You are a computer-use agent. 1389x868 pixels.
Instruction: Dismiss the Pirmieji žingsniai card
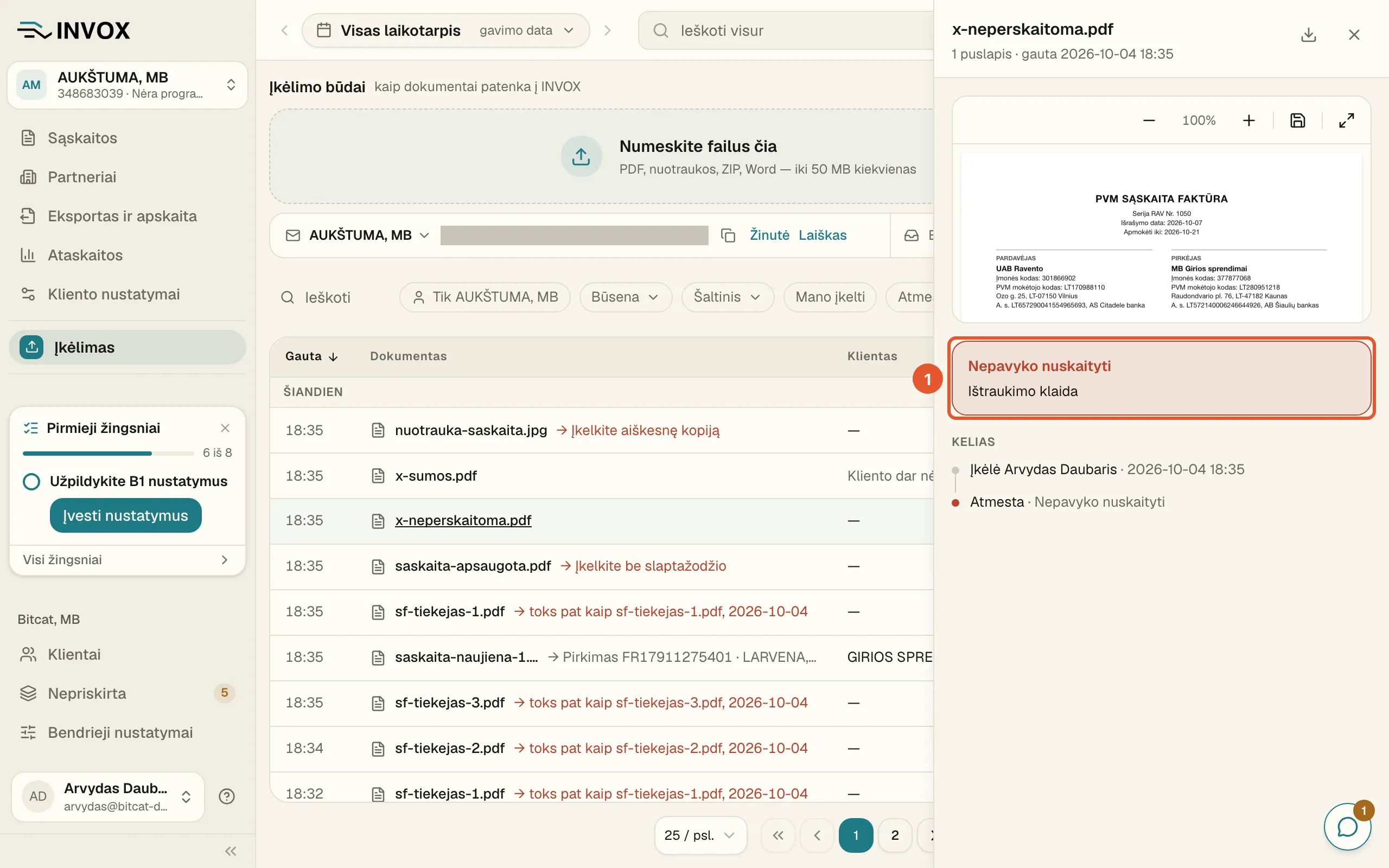pyautogui.click(x=225, y=427)
